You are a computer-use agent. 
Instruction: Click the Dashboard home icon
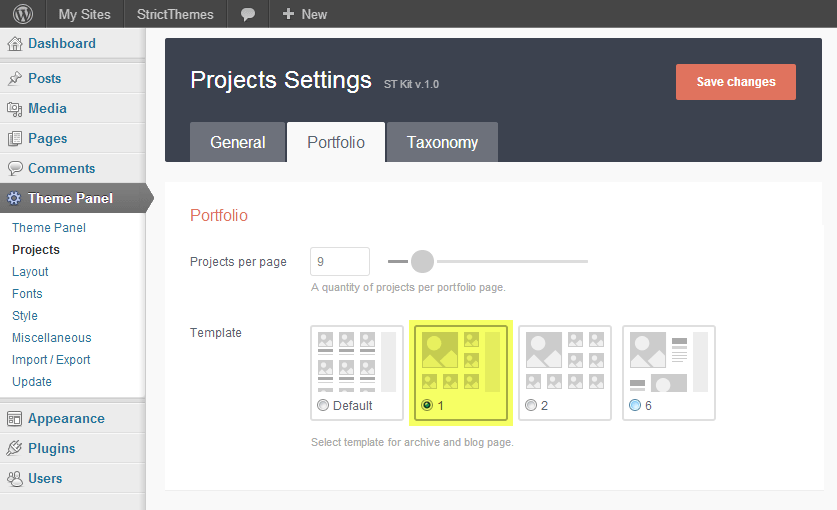(15, 44)
